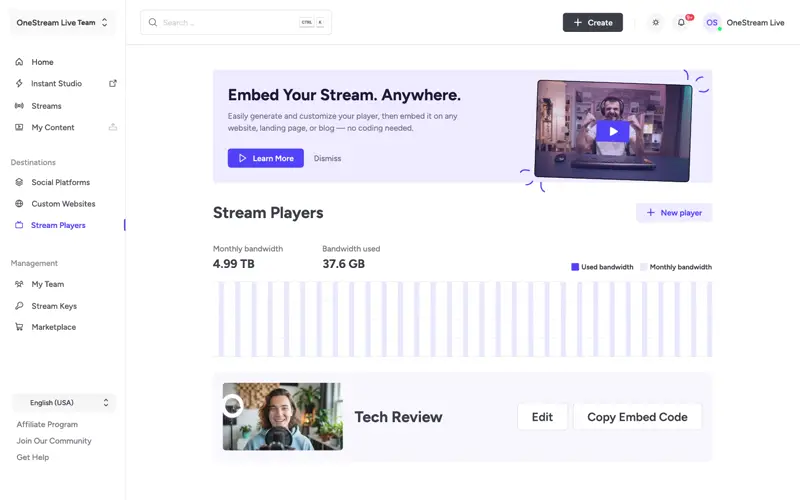Screen dimensions: 800x500
Task: Edit the Tech Review player
Action: (x=542, y=417)
